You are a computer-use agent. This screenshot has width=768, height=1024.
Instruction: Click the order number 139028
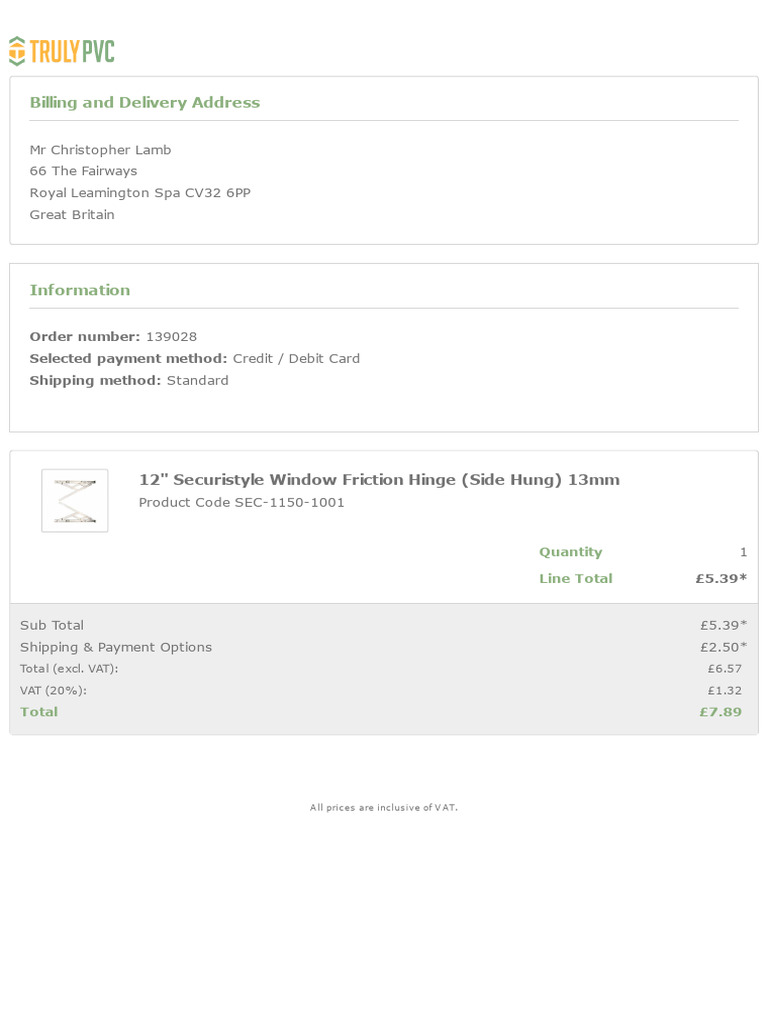click(x=171, y=337)
